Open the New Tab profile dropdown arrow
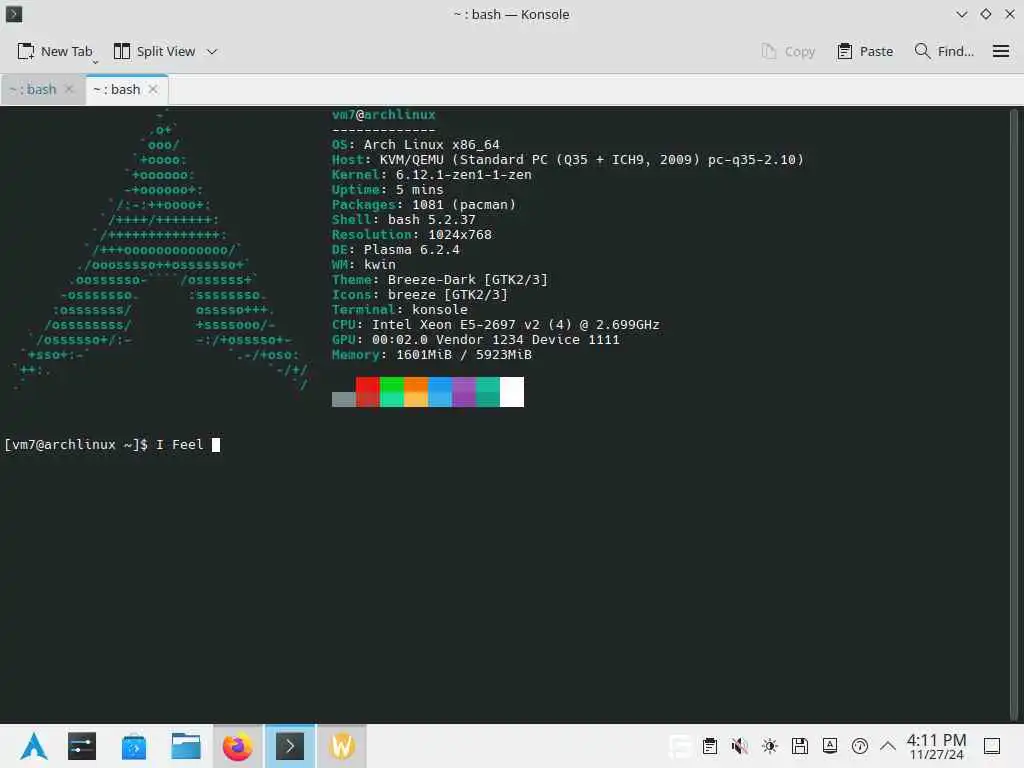Viewport: 1024px width, 768px height. pos(95,62)
